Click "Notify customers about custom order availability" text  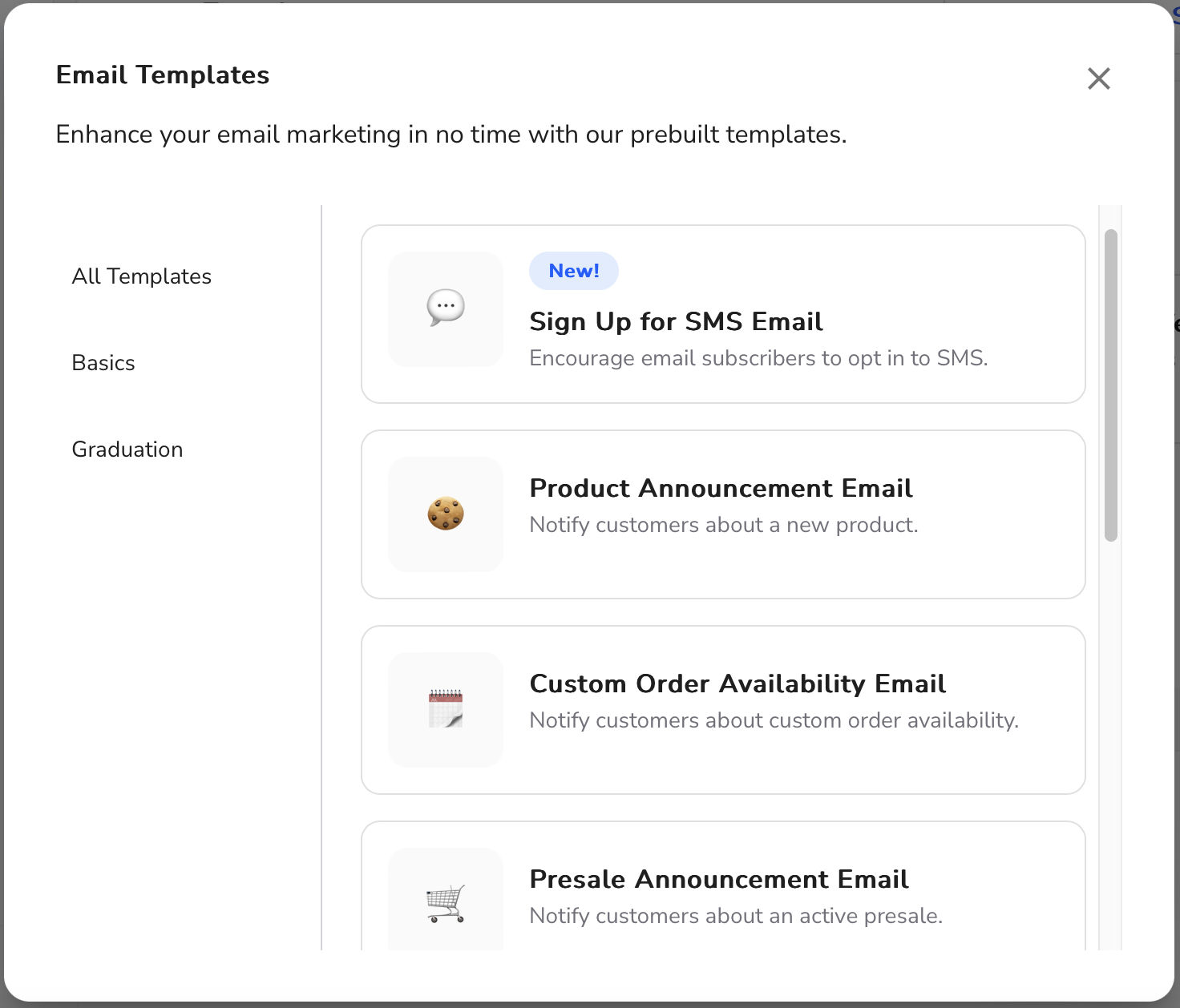[774, 720]
